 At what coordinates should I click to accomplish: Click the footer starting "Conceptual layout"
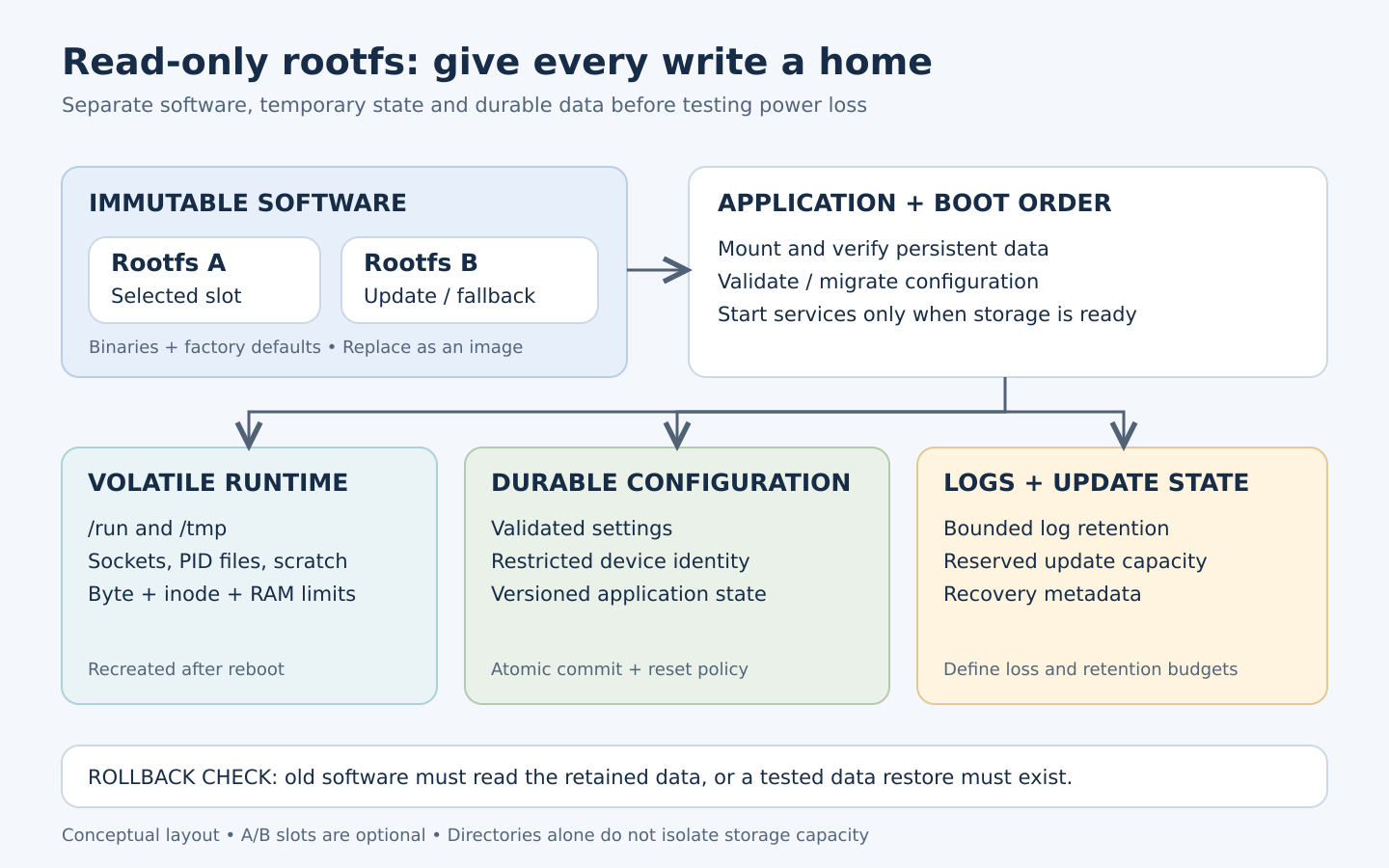coord(465,835)
